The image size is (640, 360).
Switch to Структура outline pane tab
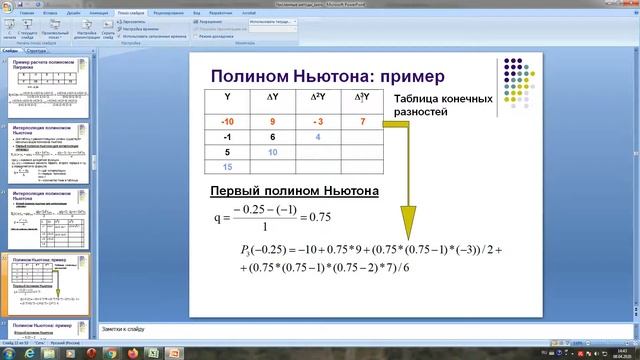click(x=36, y=51)
